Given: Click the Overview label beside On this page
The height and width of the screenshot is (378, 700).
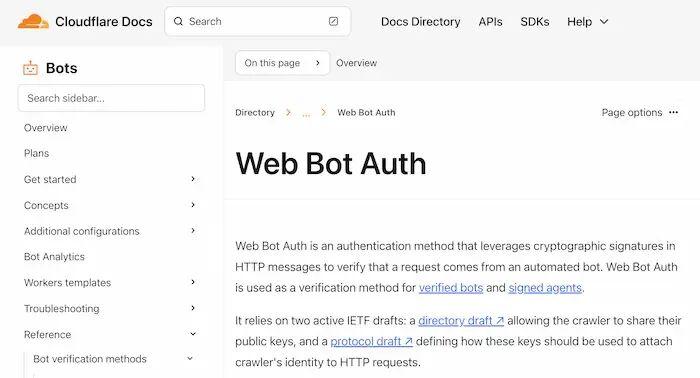Looking at the screenshot, I should click(356, 63).
